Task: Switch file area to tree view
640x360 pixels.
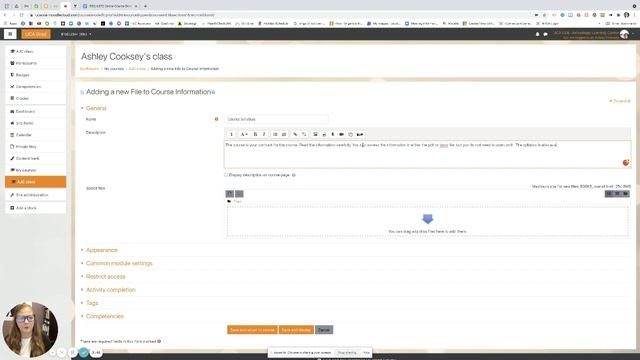Action: [625, 194]
